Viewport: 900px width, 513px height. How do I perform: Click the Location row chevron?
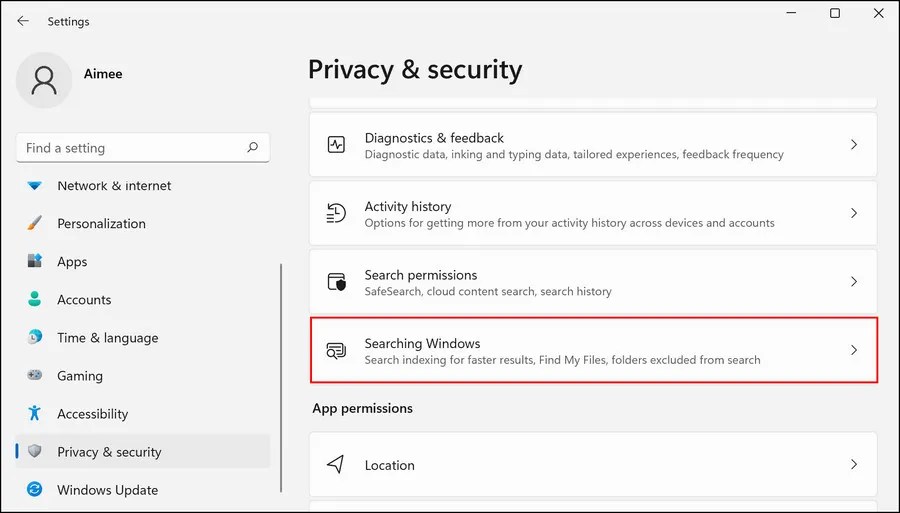[x=854, y=464]
